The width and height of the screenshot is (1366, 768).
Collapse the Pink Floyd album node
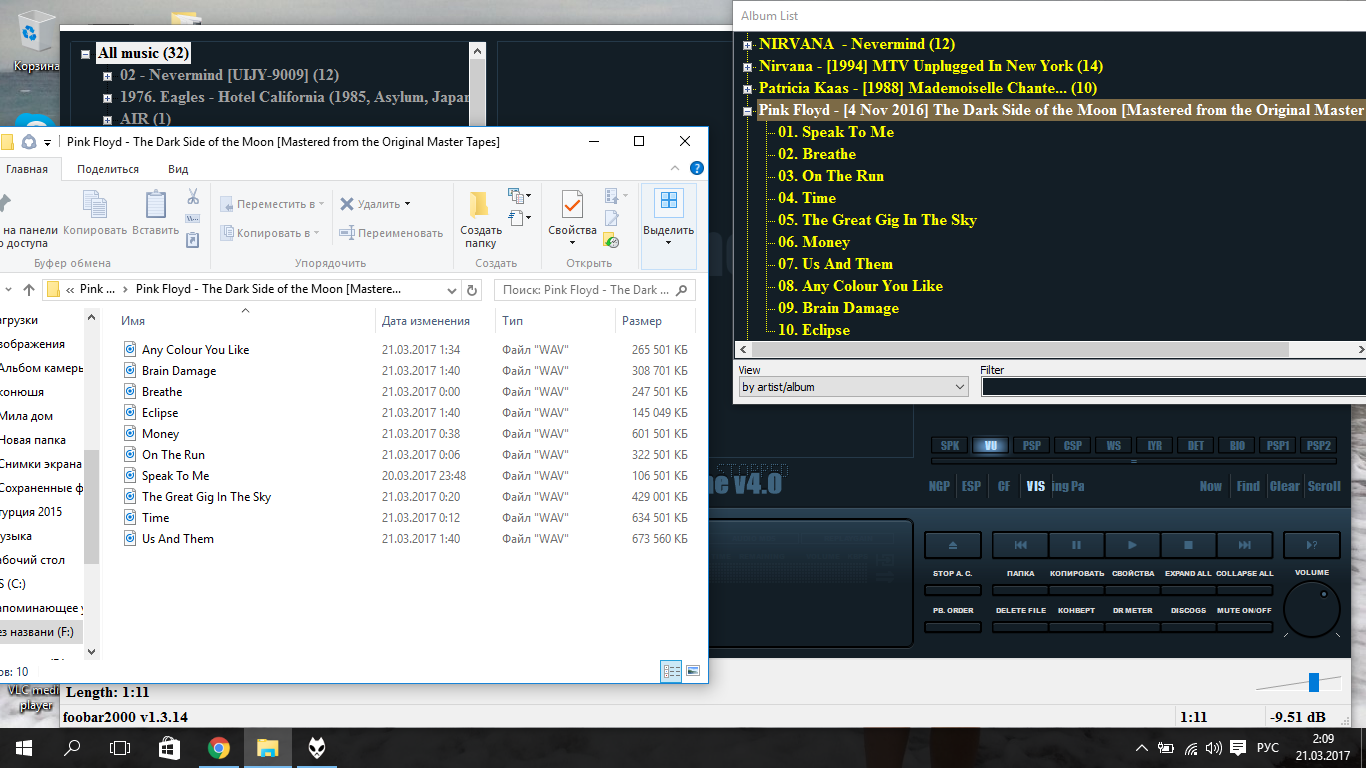tap(747, 111)
